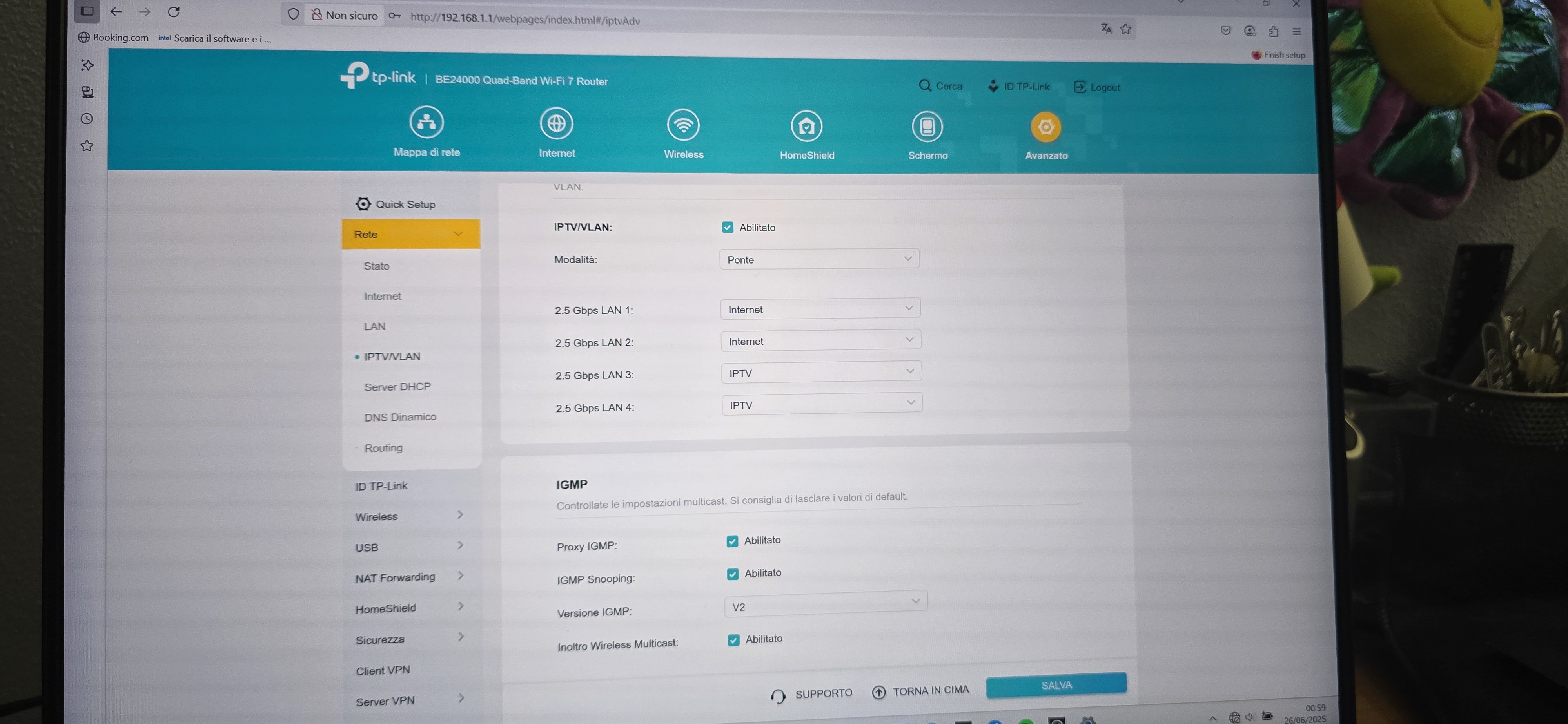The width and height of the screenshot is (1568, 724).
Task: Open the Wireless settings icon
Action: 683,125
